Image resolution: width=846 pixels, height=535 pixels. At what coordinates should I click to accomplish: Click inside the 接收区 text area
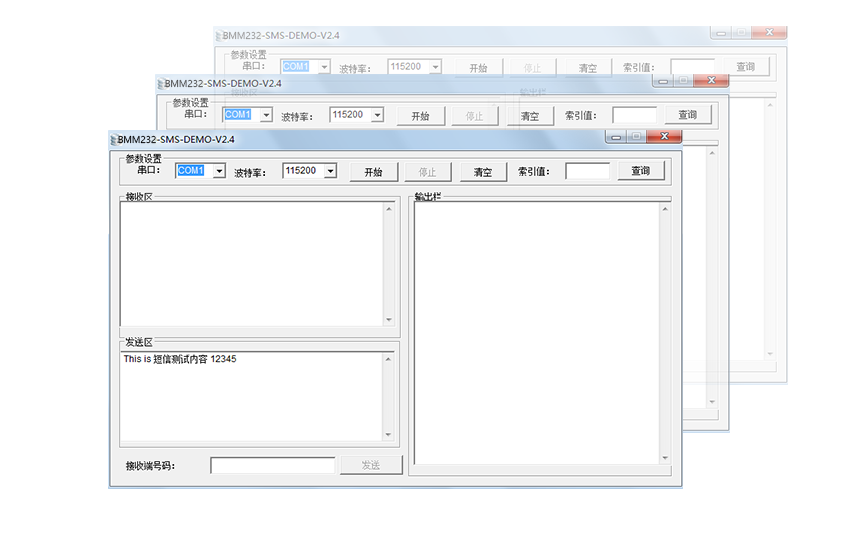[x=251, y=264]
